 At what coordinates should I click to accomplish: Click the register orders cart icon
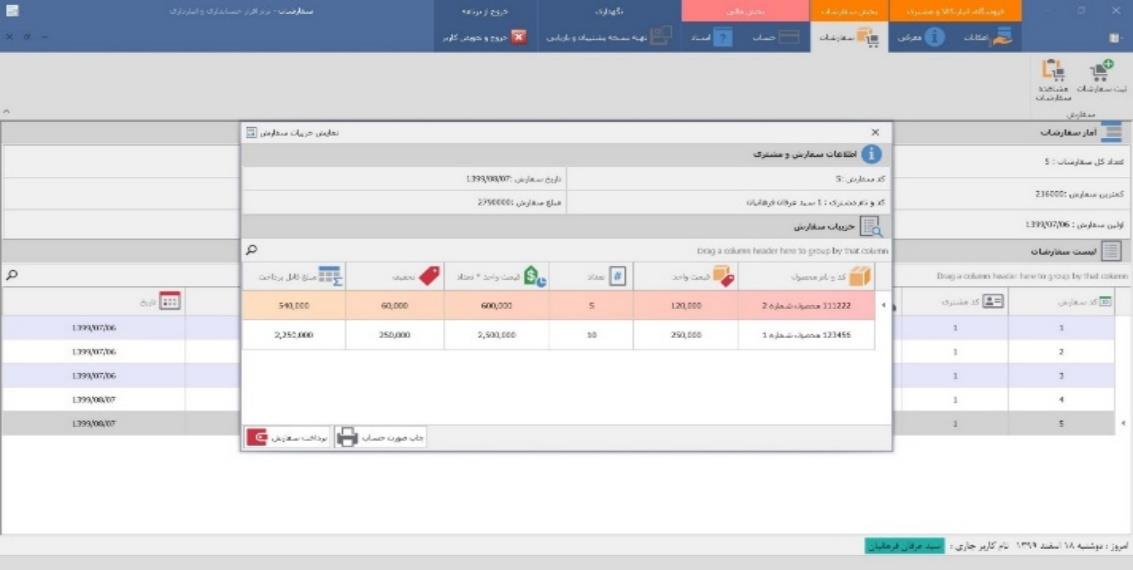1100,71
